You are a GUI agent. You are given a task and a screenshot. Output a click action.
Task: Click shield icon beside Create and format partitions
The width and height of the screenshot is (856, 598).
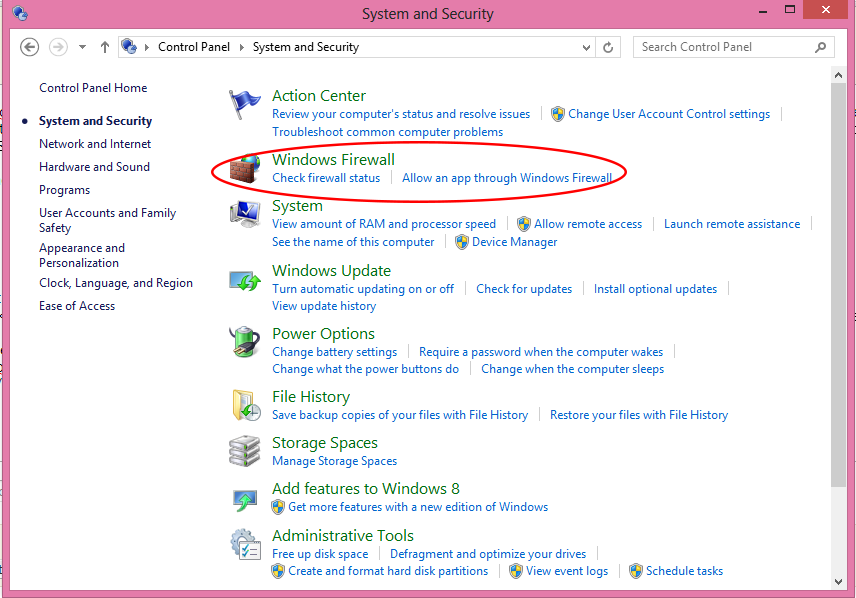pyautogui.click(x=278, y=571)
